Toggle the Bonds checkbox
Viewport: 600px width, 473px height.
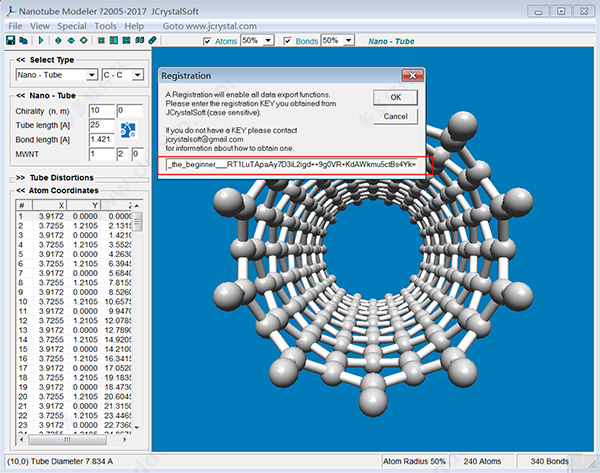(288, 41)
